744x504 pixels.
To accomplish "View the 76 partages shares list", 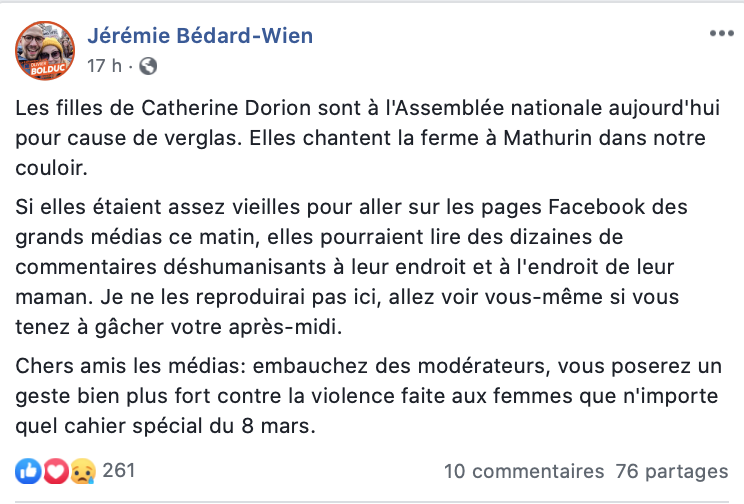I will click(671, 471).
